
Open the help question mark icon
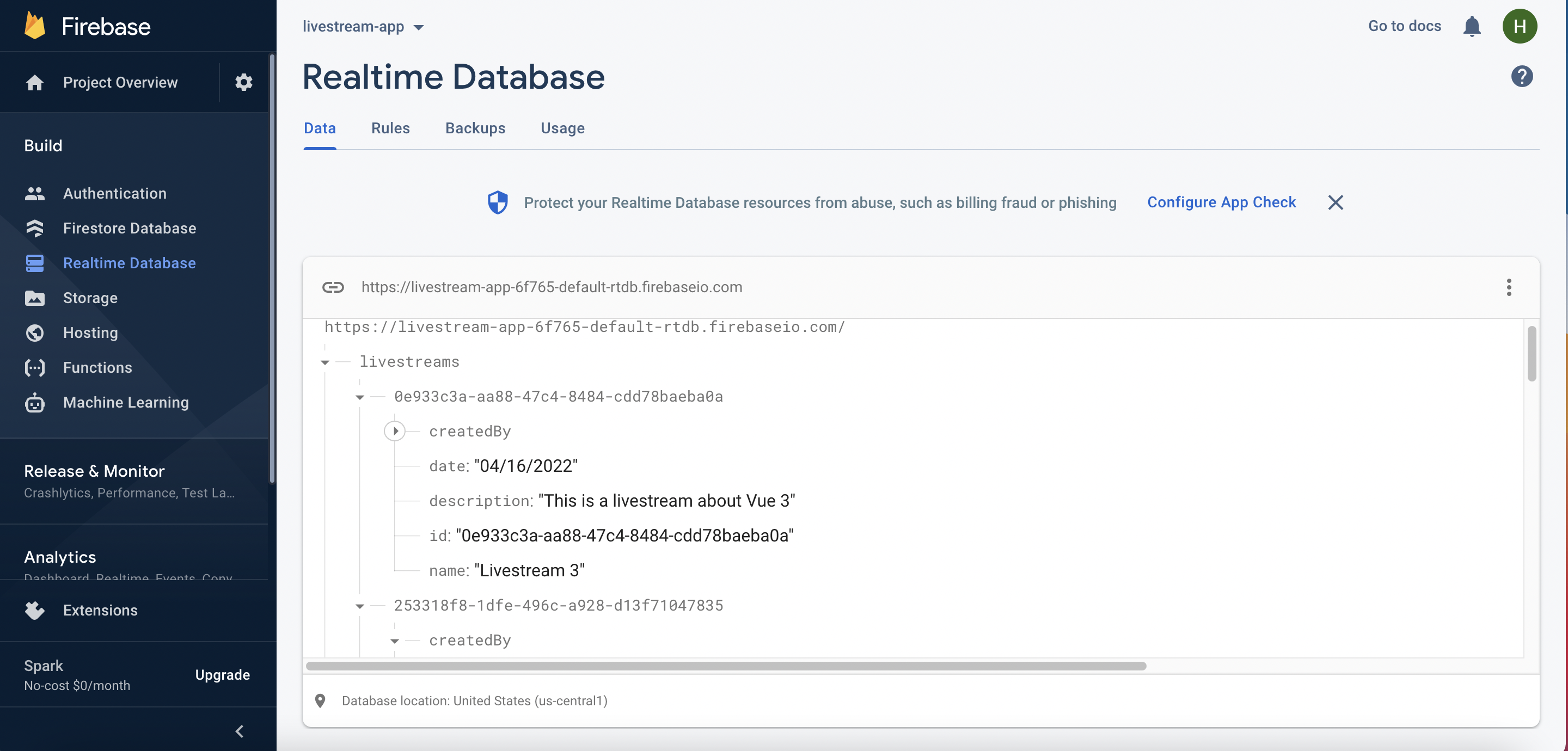[x=1521, y=76]
